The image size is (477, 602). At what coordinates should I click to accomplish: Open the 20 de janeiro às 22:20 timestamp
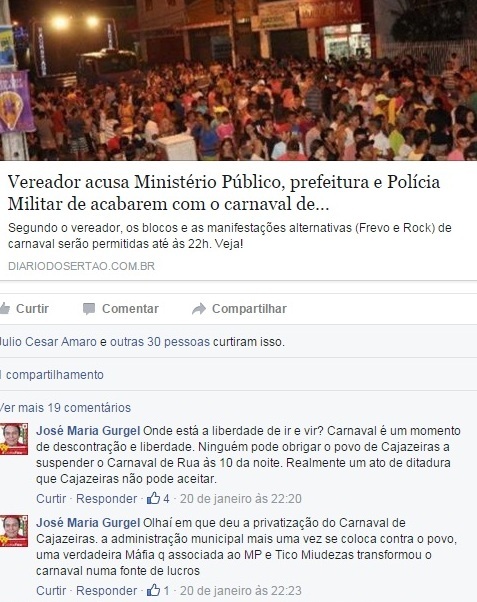(241, 498)
